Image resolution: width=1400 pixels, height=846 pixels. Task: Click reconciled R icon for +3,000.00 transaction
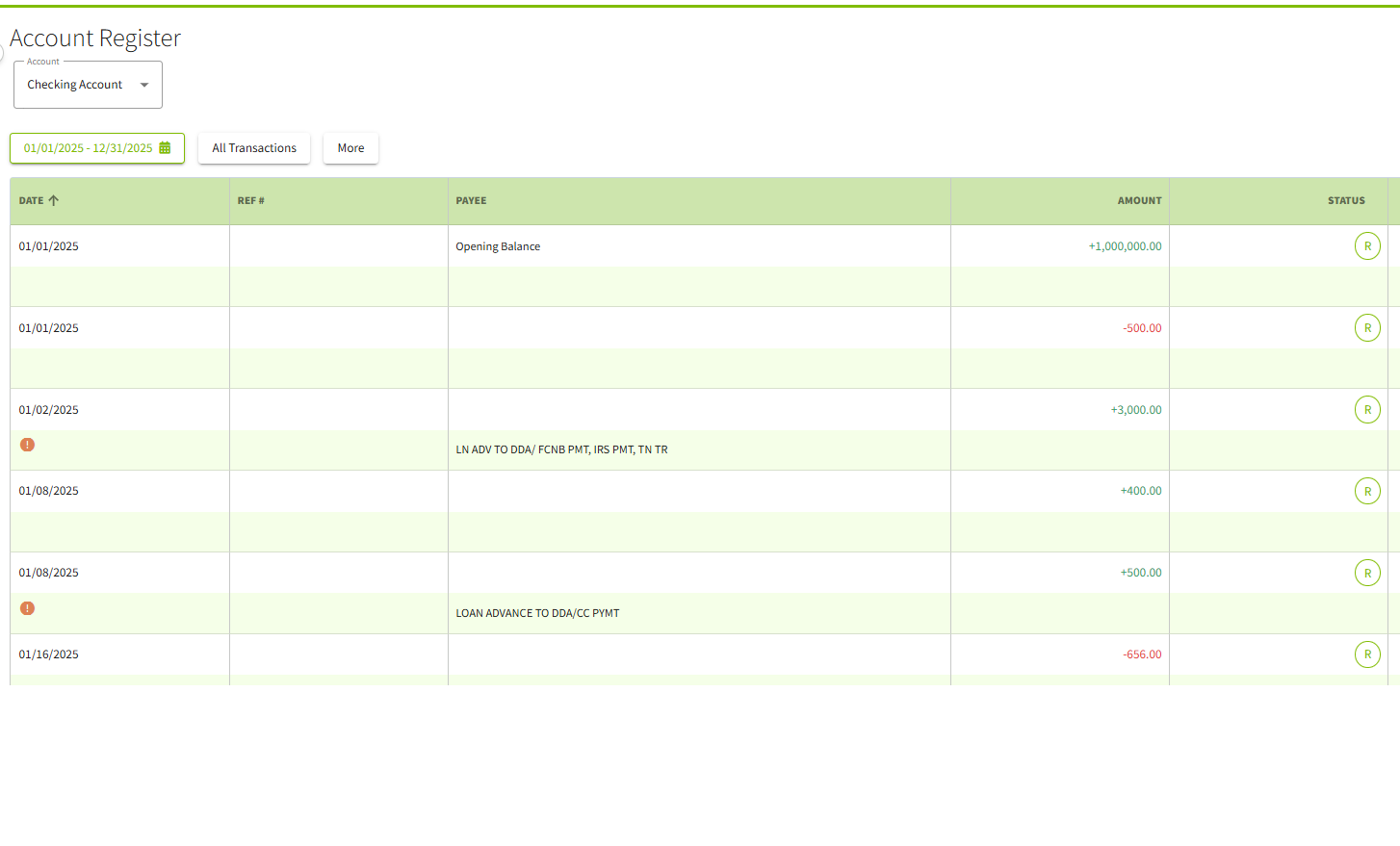[x=1367, y=410]
